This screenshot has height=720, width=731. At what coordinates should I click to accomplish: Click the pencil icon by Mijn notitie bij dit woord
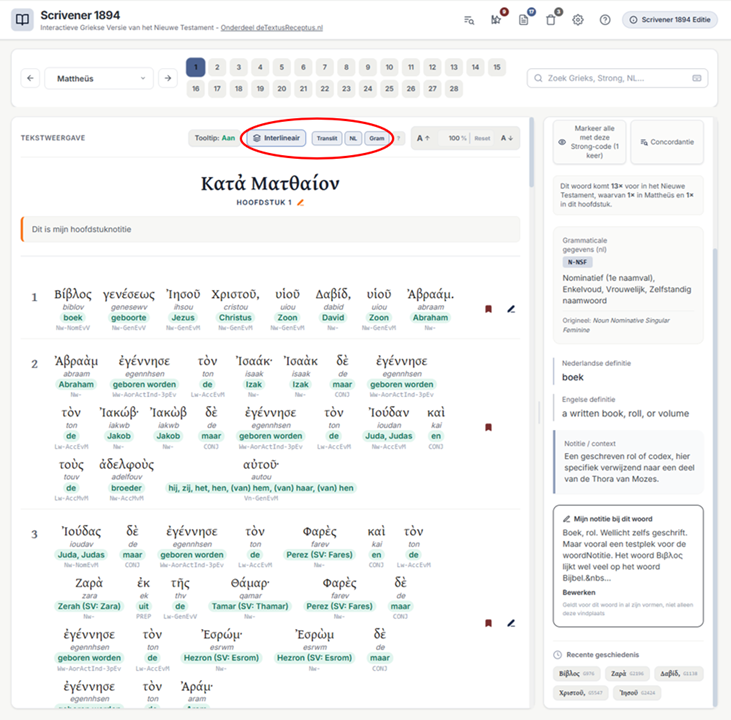click(566, 519)
